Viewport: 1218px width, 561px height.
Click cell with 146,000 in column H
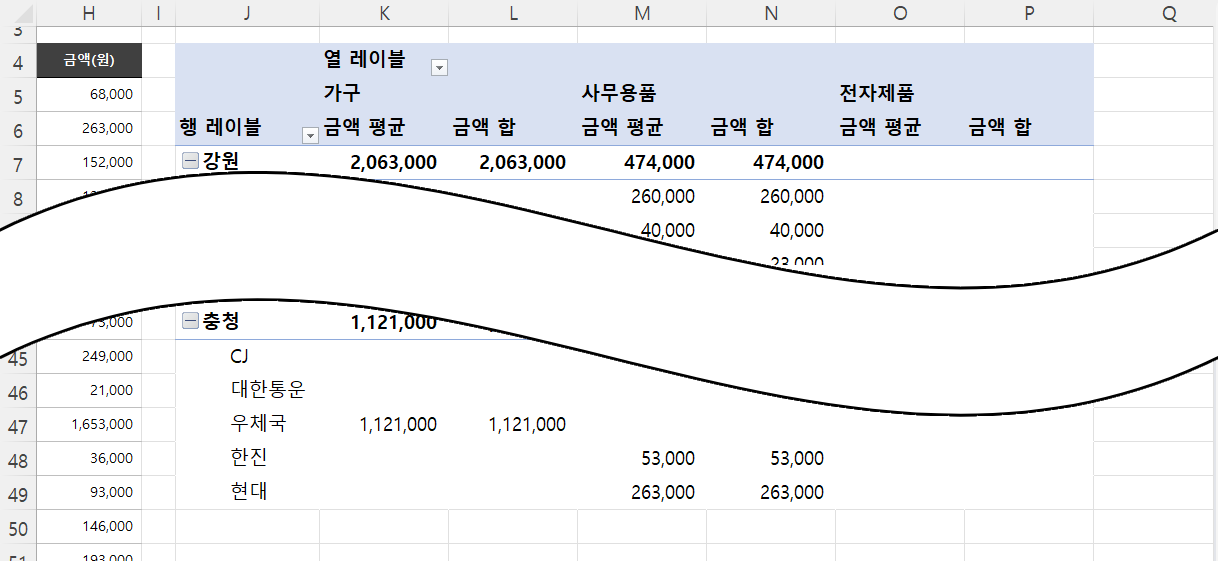click(x=89, y=526)
